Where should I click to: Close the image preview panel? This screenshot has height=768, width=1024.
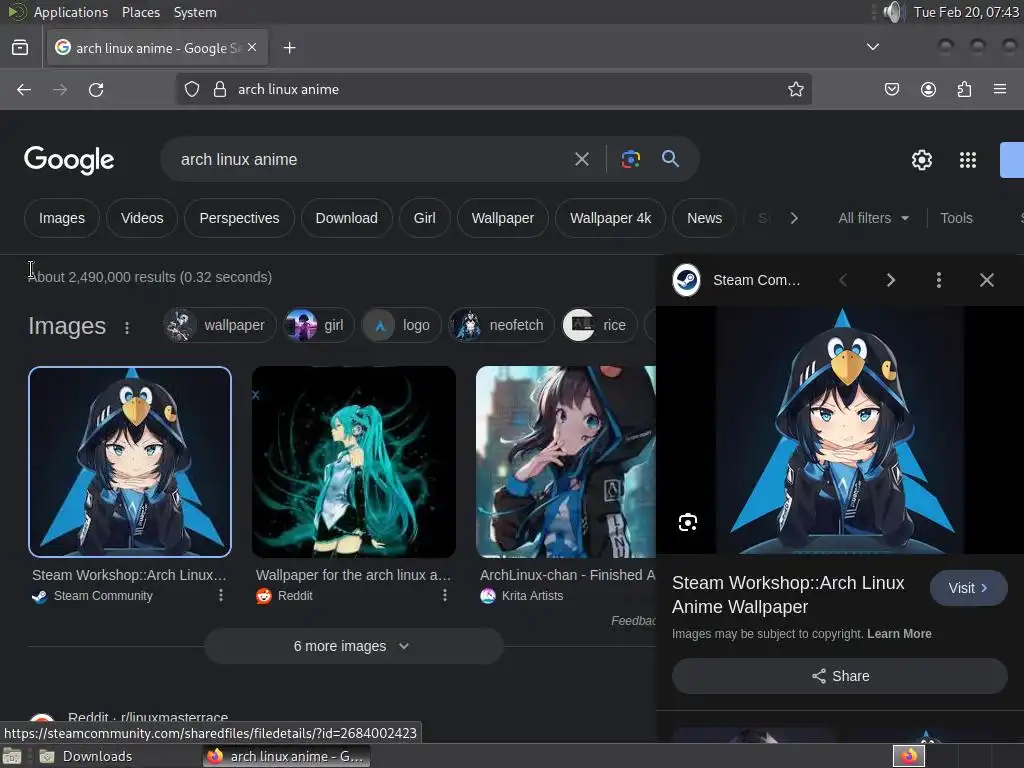point(987,280)
